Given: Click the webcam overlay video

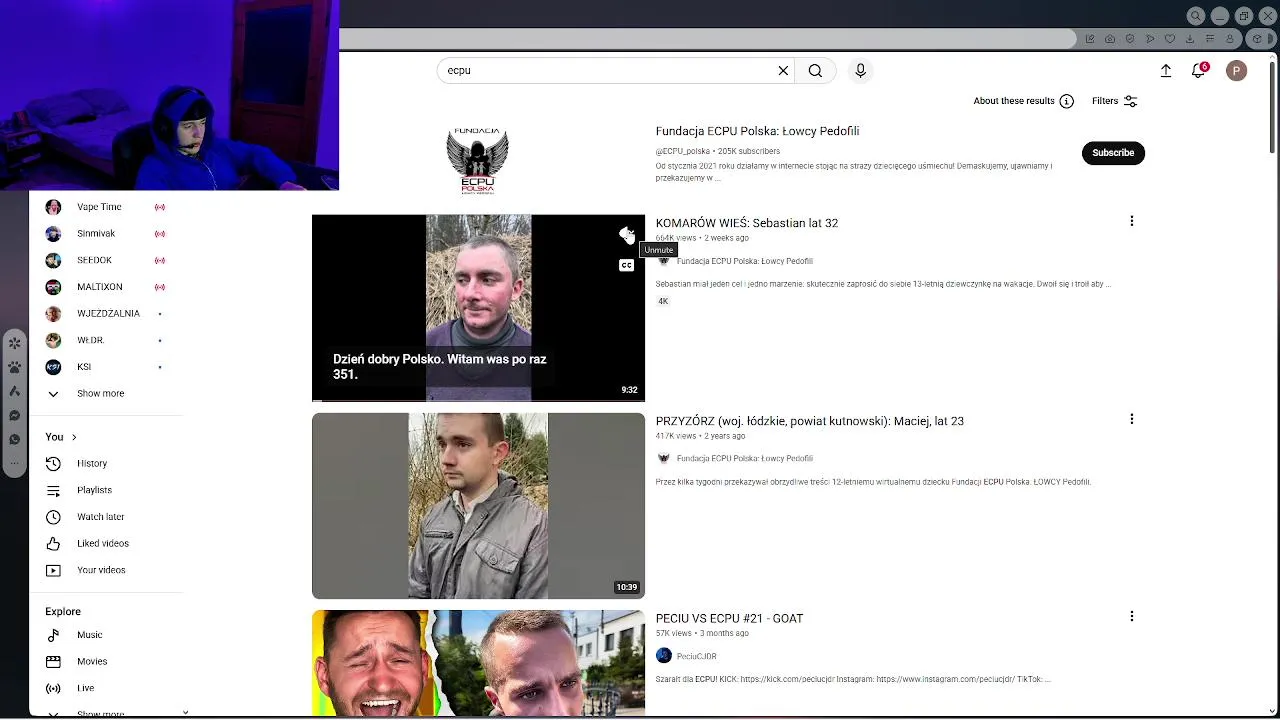Looking at the screenshot, I should [x=169, y=95].
